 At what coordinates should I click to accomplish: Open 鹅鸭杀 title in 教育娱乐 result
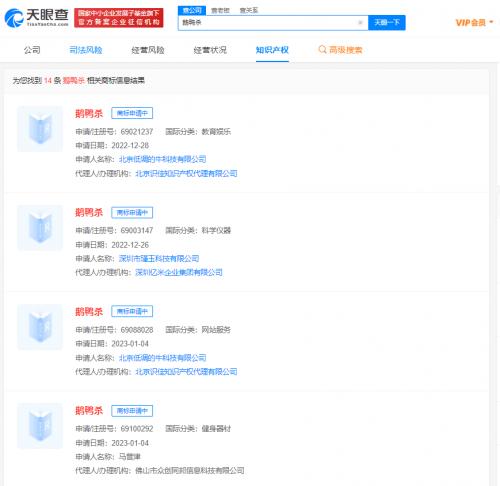point(89,113)
